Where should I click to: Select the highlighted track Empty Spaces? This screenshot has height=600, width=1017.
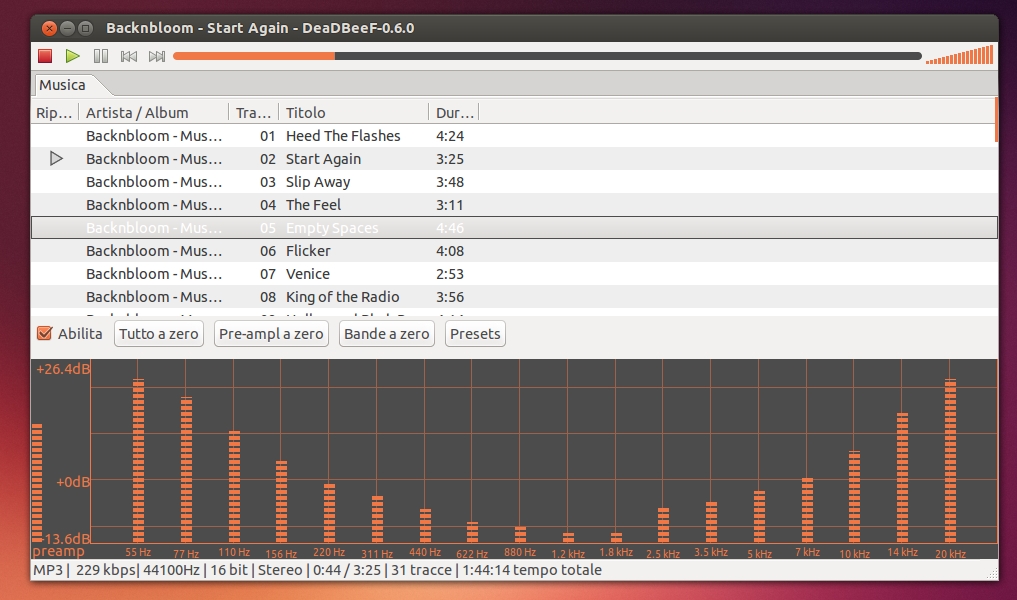[514, 228]
